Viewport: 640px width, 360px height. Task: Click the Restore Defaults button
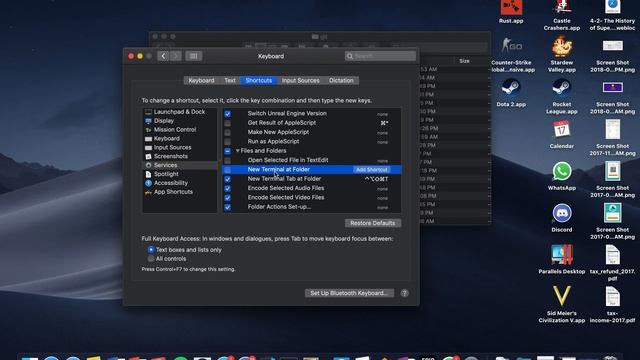click(373, 223)
